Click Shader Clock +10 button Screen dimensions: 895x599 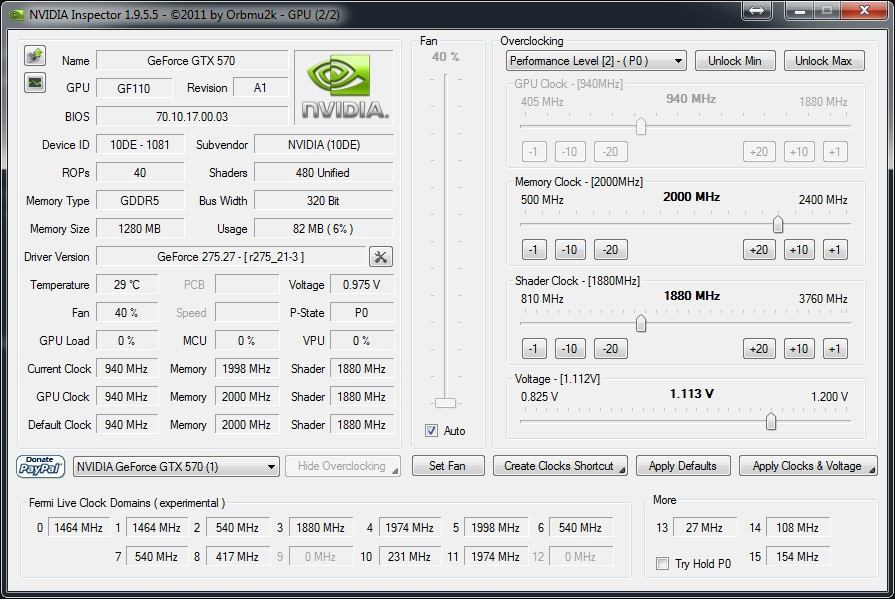point(799,348)
